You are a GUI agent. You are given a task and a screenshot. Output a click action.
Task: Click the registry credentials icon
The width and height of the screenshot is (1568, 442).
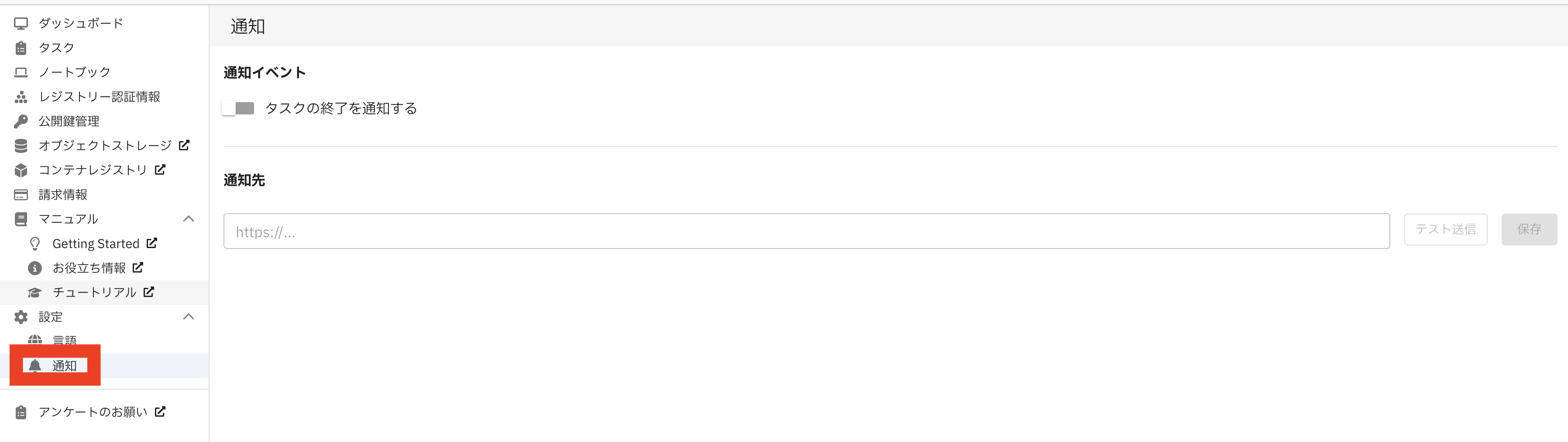coord(21,97)
